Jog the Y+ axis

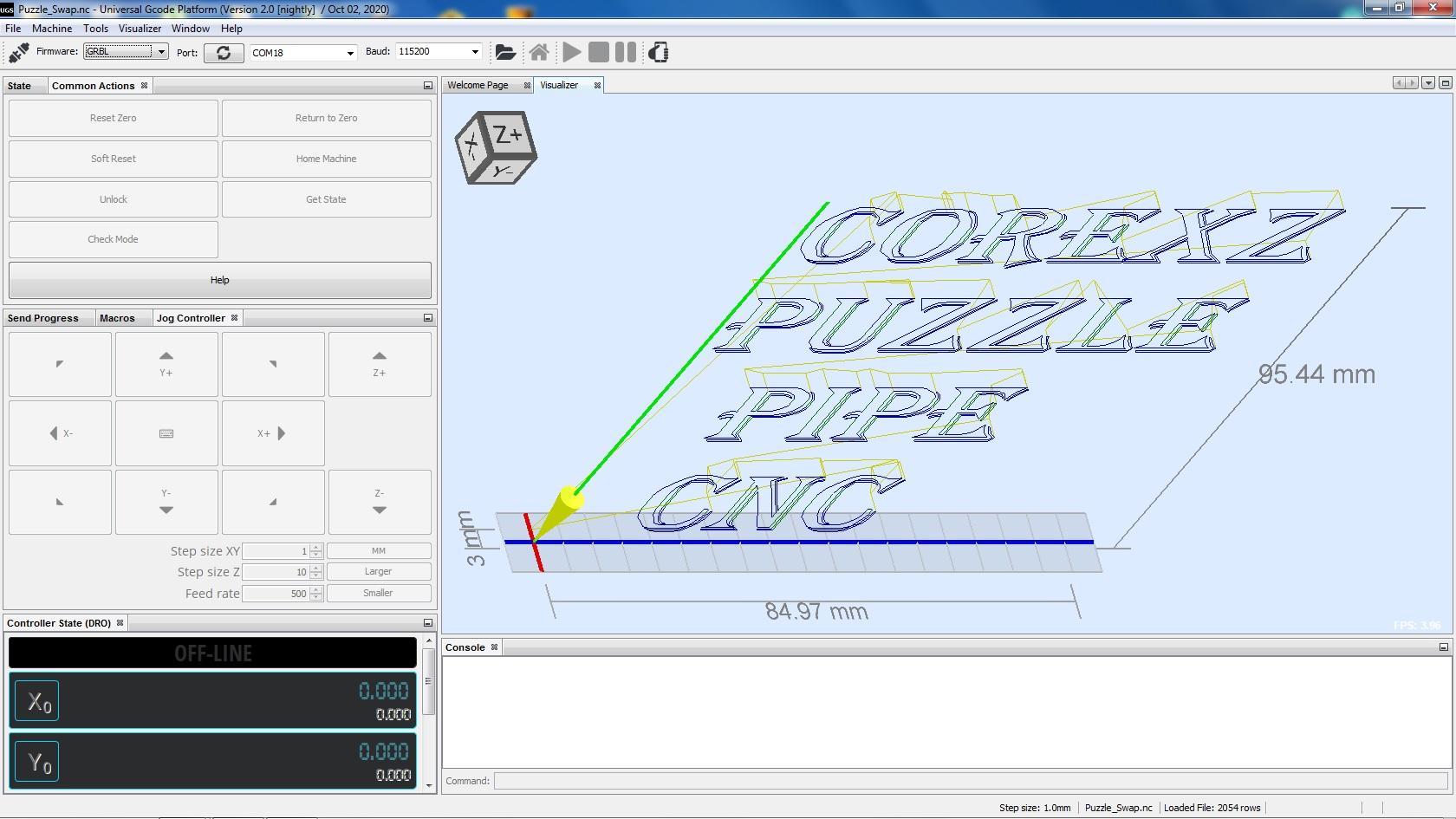click(x=166, y=364)
